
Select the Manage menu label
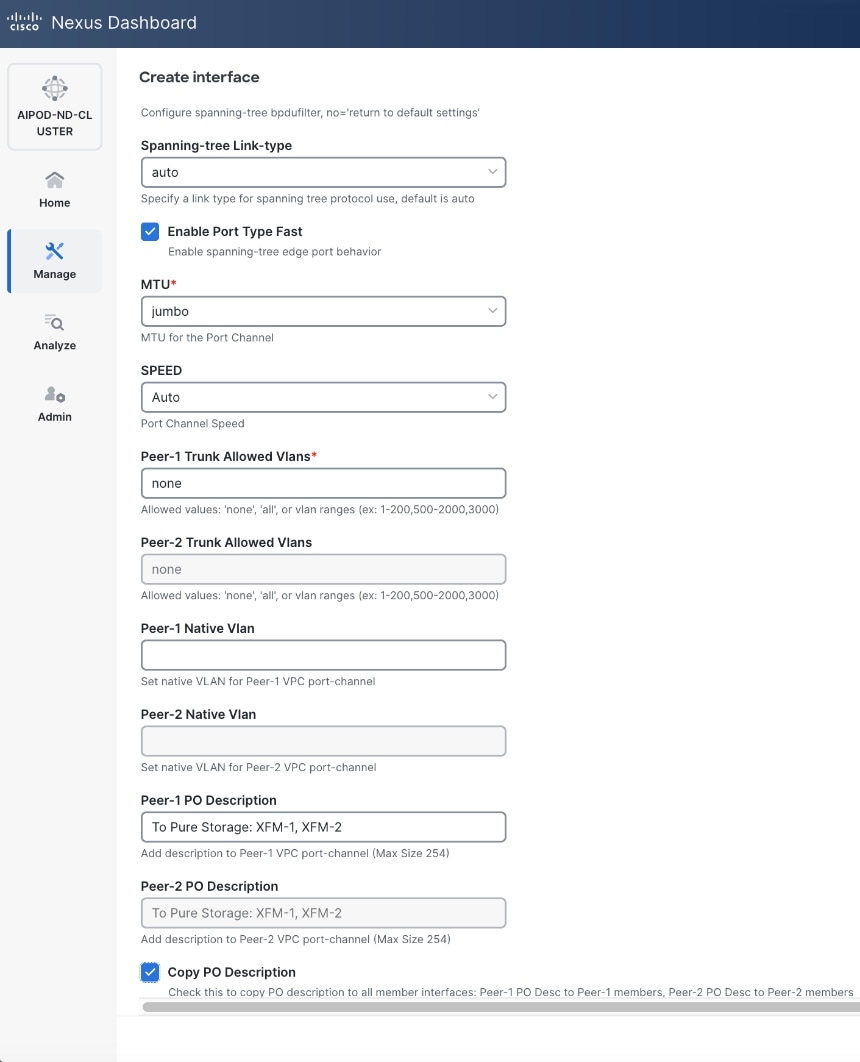[x=55, y=274]
